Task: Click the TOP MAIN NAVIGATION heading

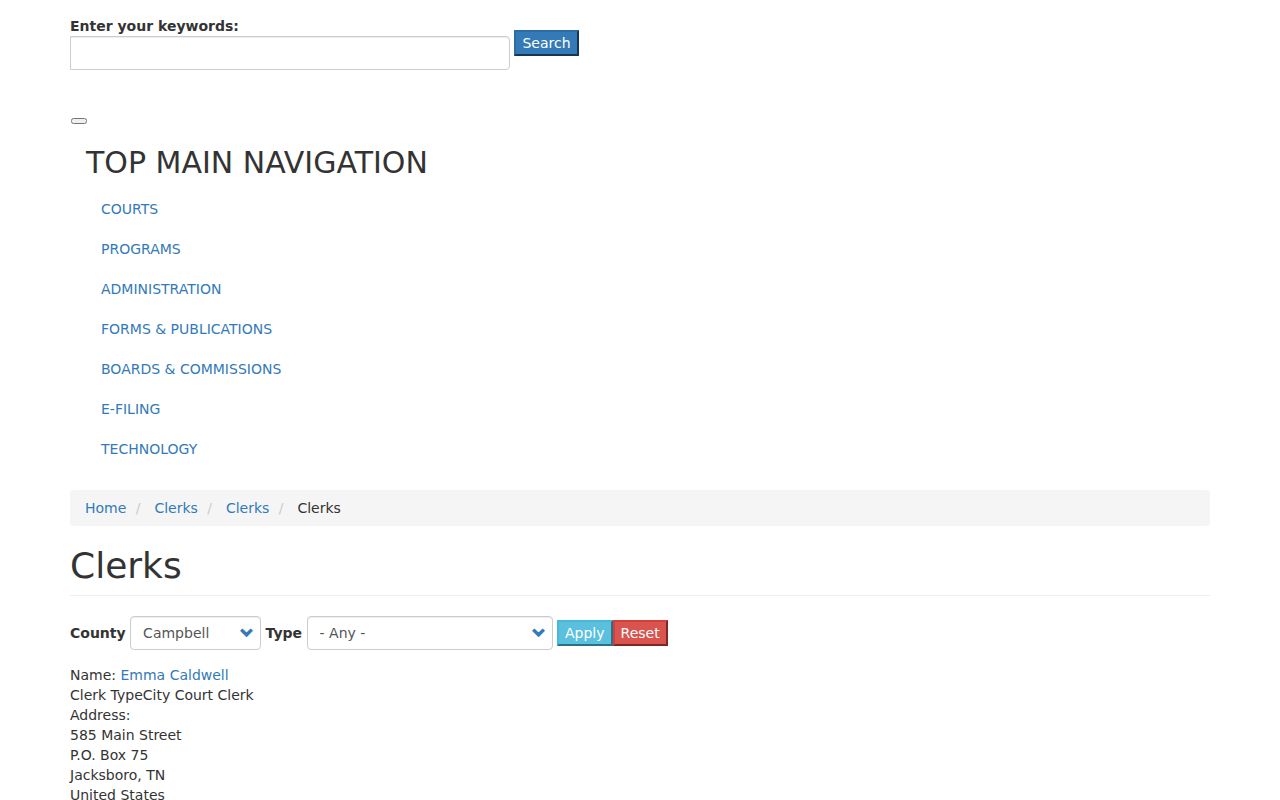Action: pos(256,162)
